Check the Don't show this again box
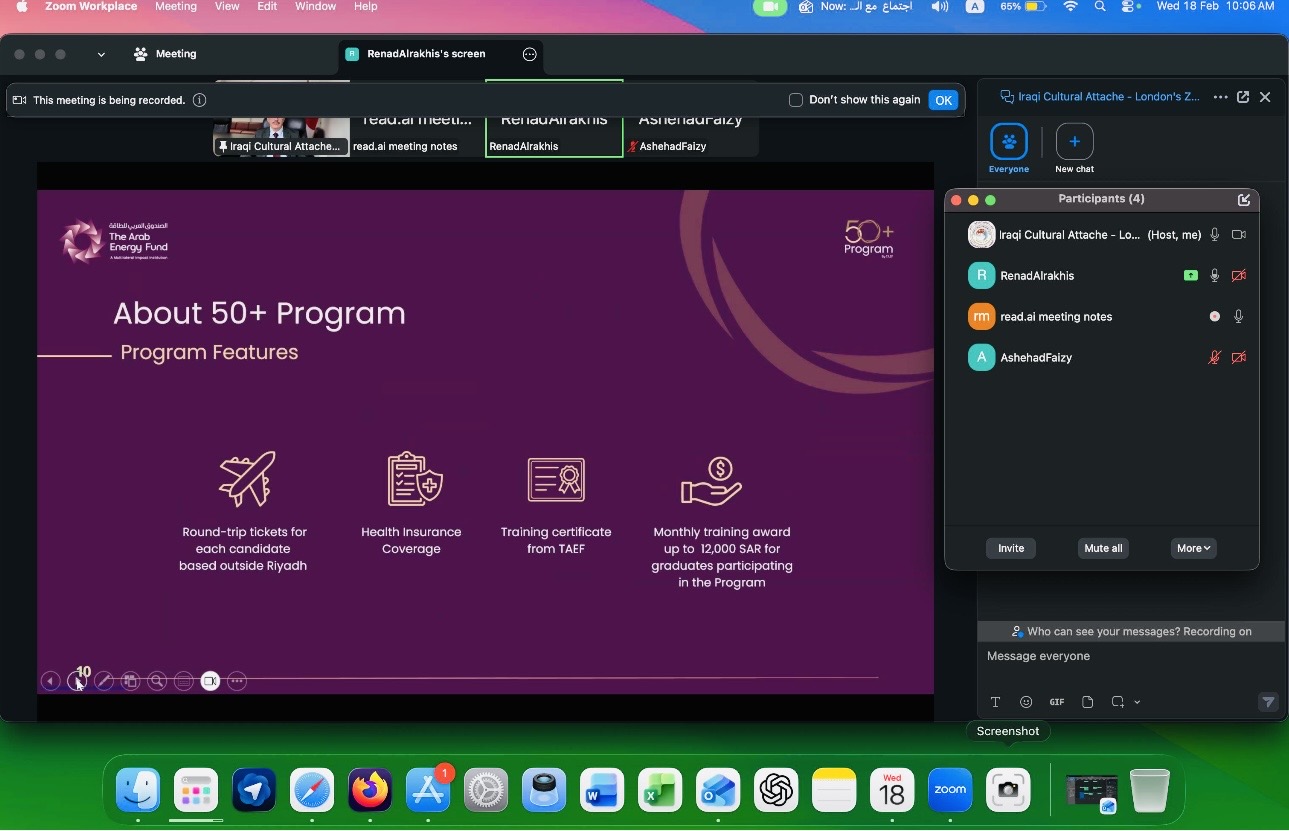The width and height of the screenshot is (1289, 831). (x=796, y=100)
